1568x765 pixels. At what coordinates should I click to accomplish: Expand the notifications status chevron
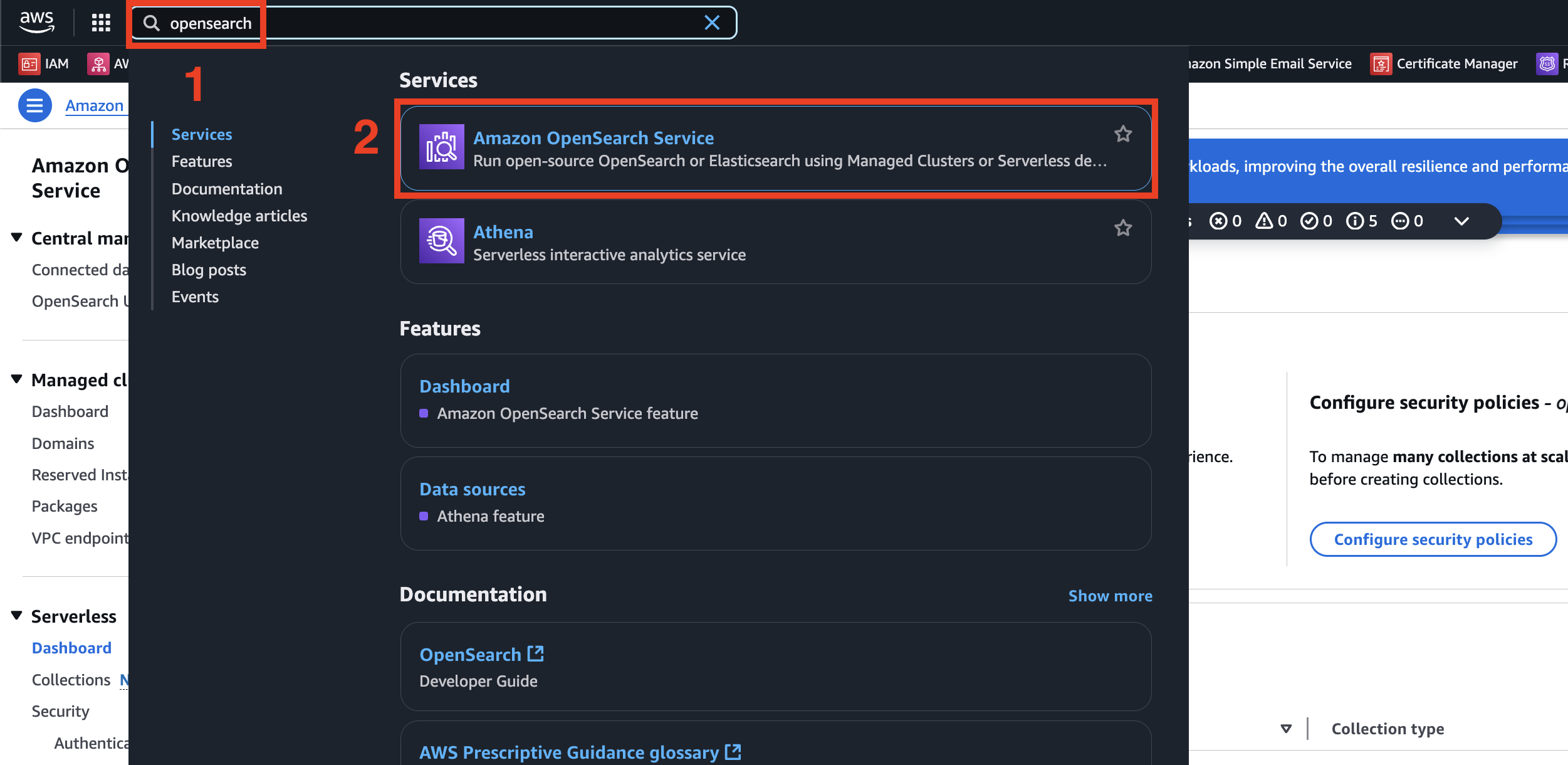pyautogui.click(x=1461, y=221)
